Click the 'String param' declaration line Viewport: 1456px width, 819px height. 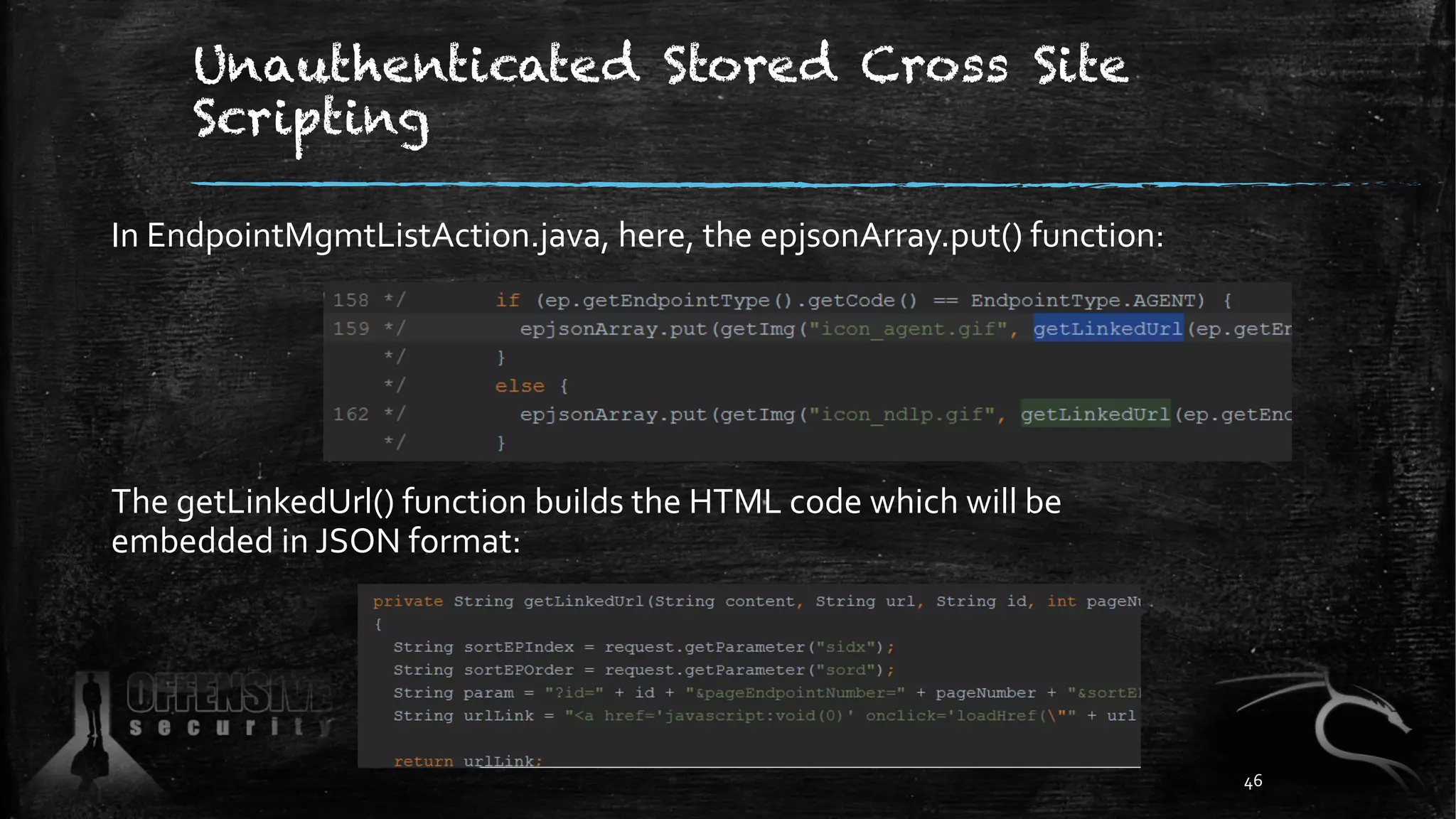point(767,692)
